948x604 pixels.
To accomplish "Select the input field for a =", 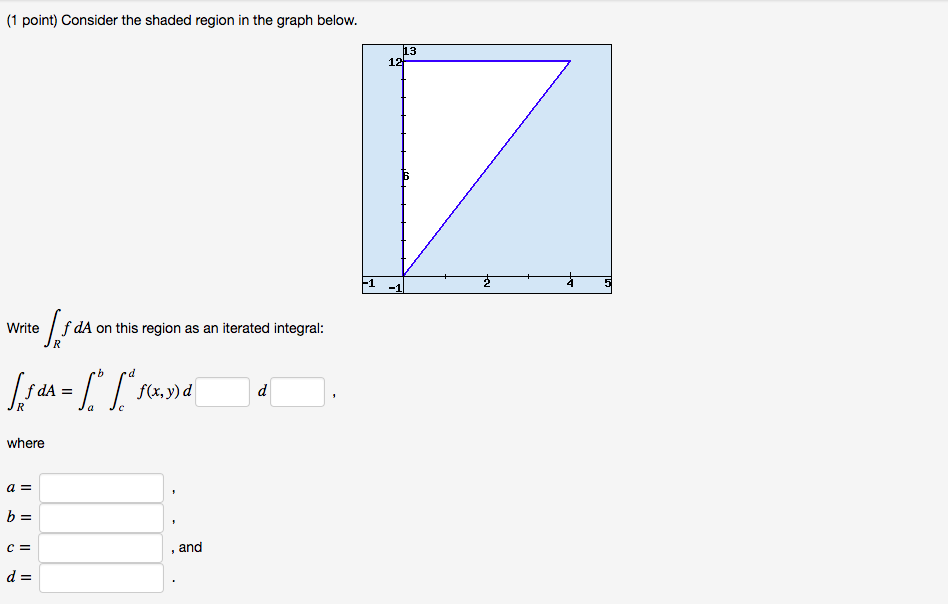I will (x=100, y=488).
